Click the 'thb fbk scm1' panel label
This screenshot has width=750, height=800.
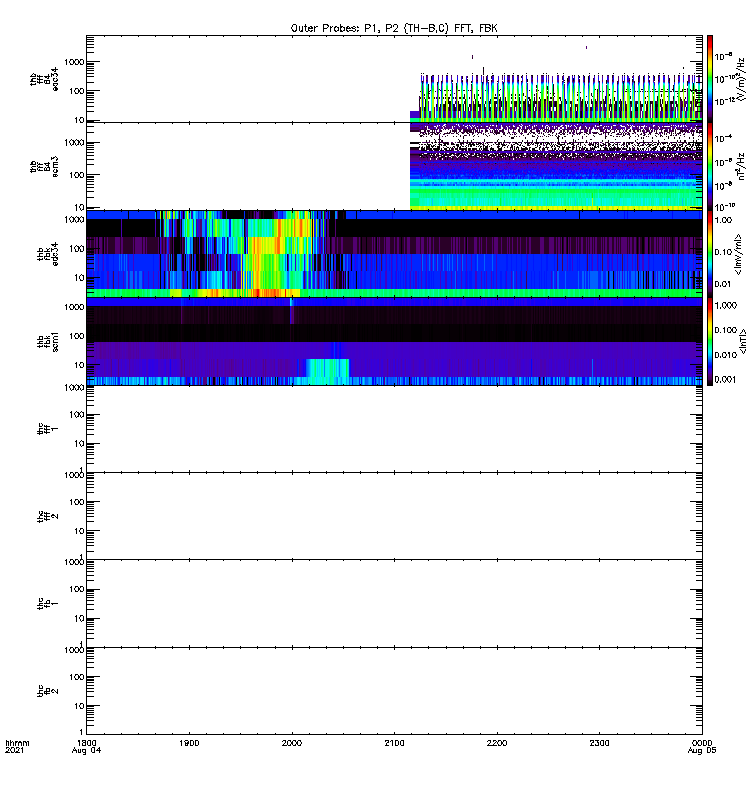pyautogui.click(x=47, y=341)
